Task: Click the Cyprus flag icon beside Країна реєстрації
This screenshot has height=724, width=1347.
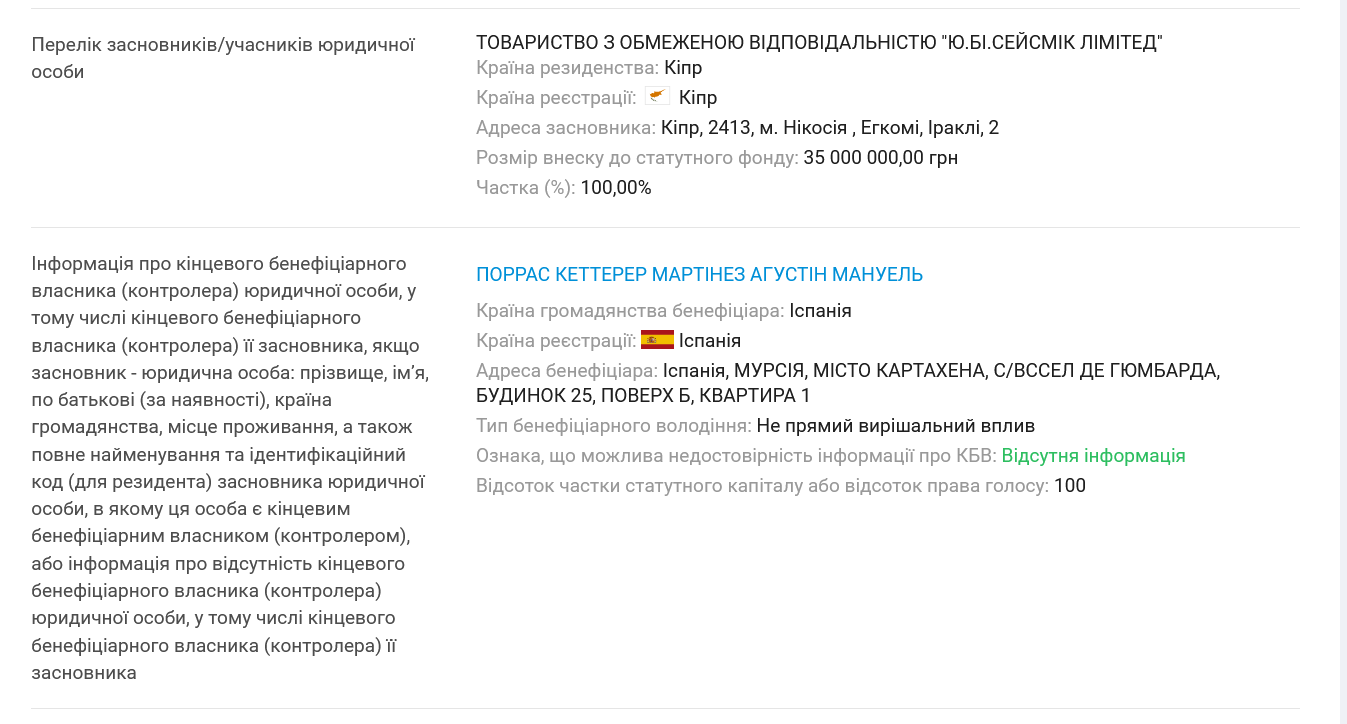Action: [657, 97]
